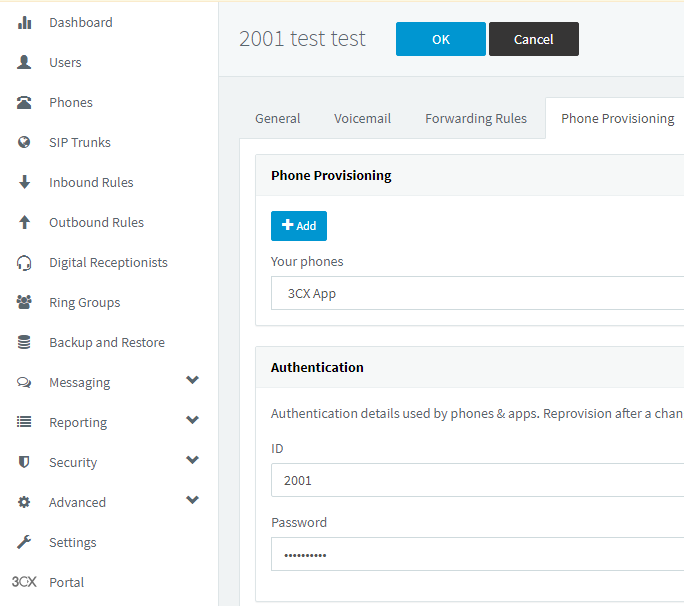This screenshot has height=606, width=684.
Task: Select 3CX App in Your phones list
Action: pyautogui.click(x=477, y=293)
